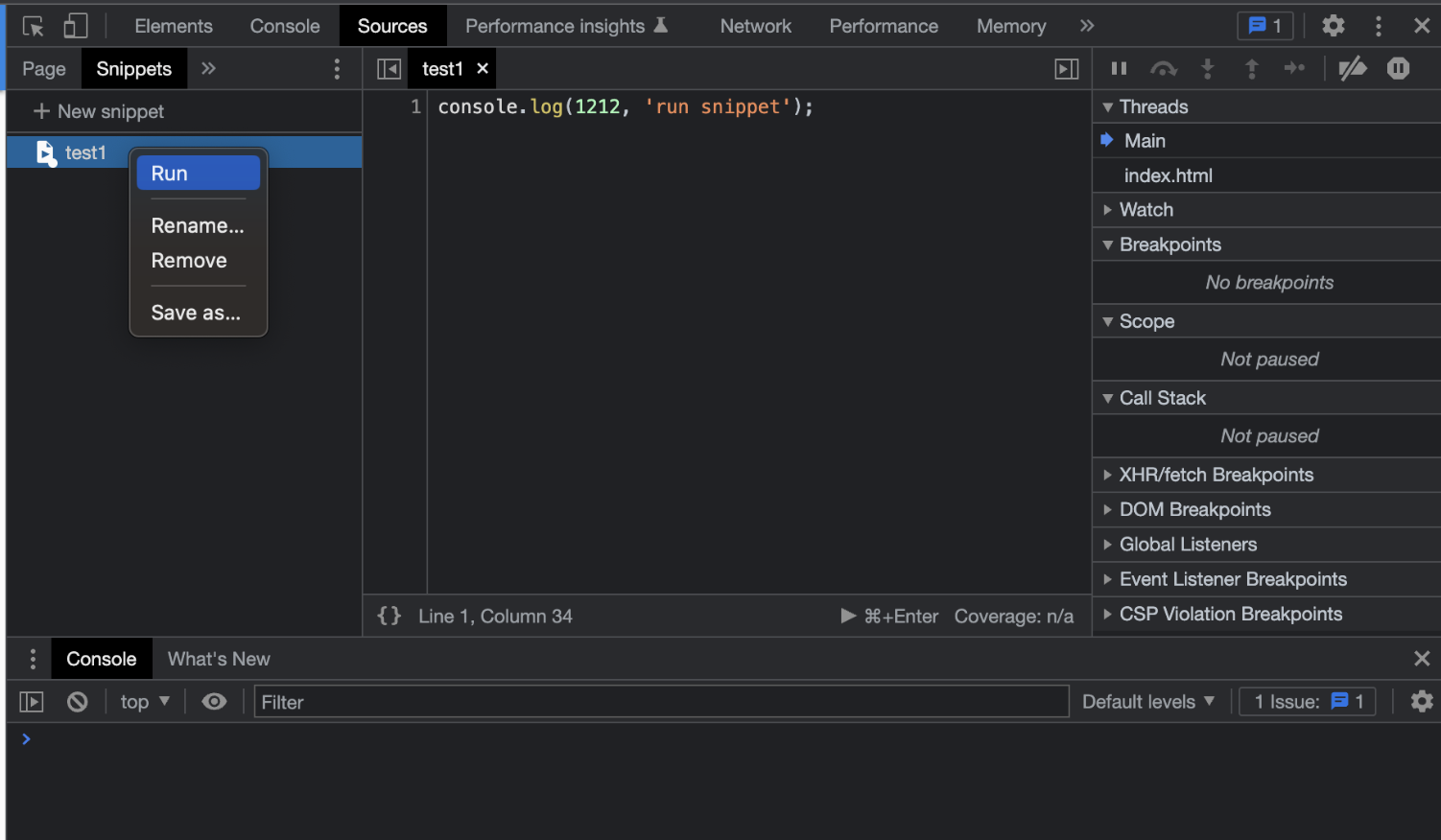Select Run from the context menu
Screen dimensions: 1441x840
coord(198,174)
